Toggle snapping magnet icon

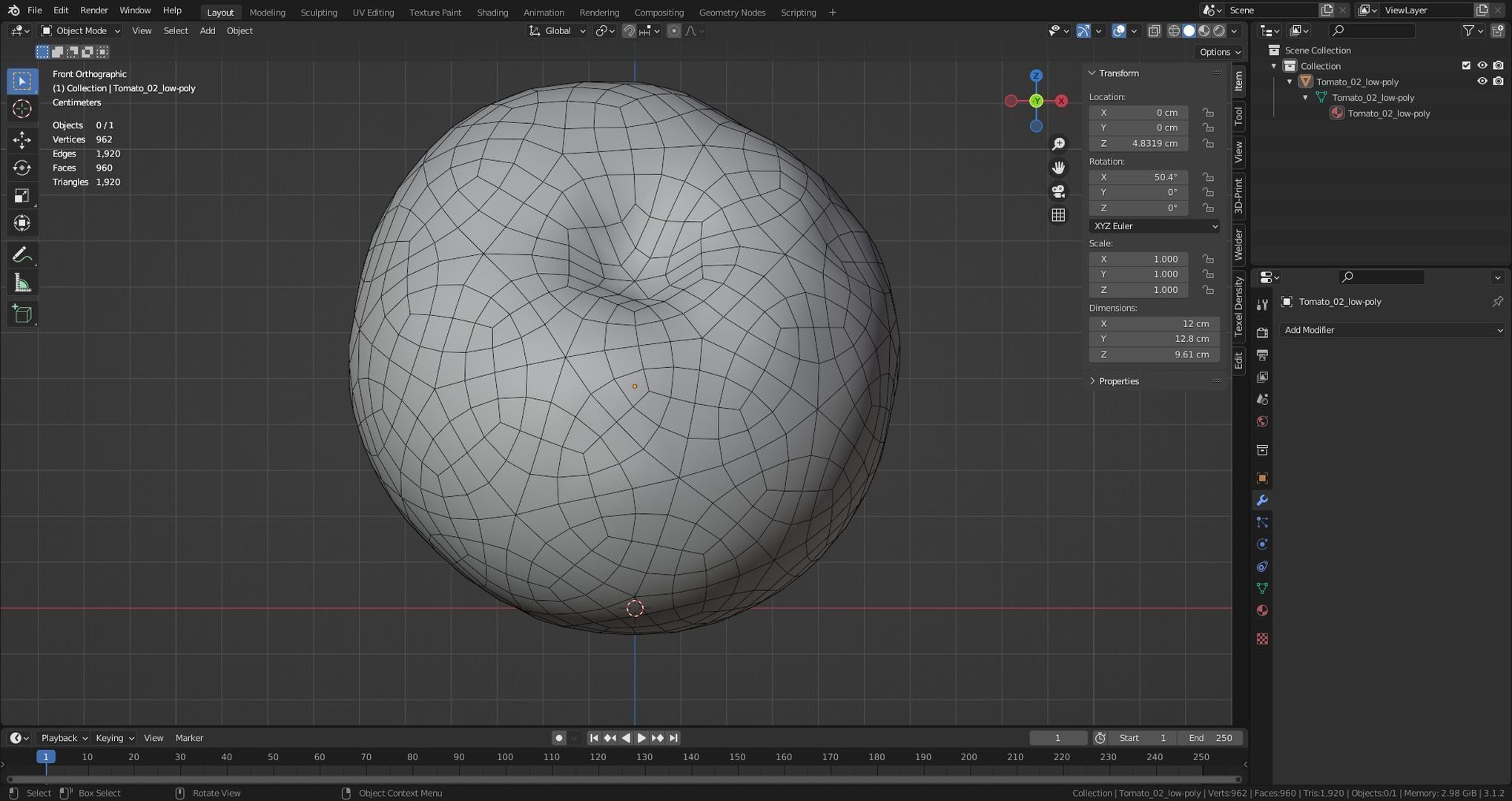click(629, 30)
